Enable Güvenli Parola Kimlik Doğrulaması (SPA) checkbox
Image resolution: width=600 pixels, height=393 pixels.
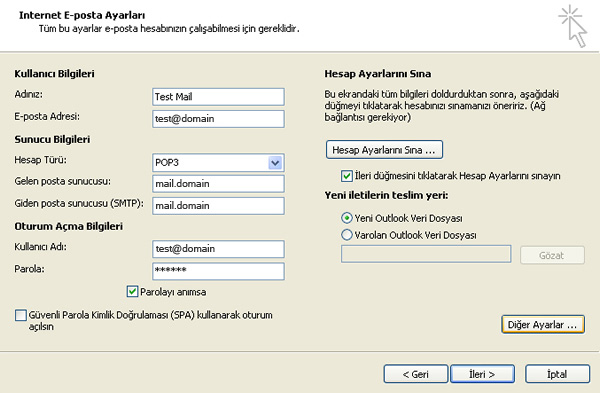pyautogui.click(x=21, y=315)
